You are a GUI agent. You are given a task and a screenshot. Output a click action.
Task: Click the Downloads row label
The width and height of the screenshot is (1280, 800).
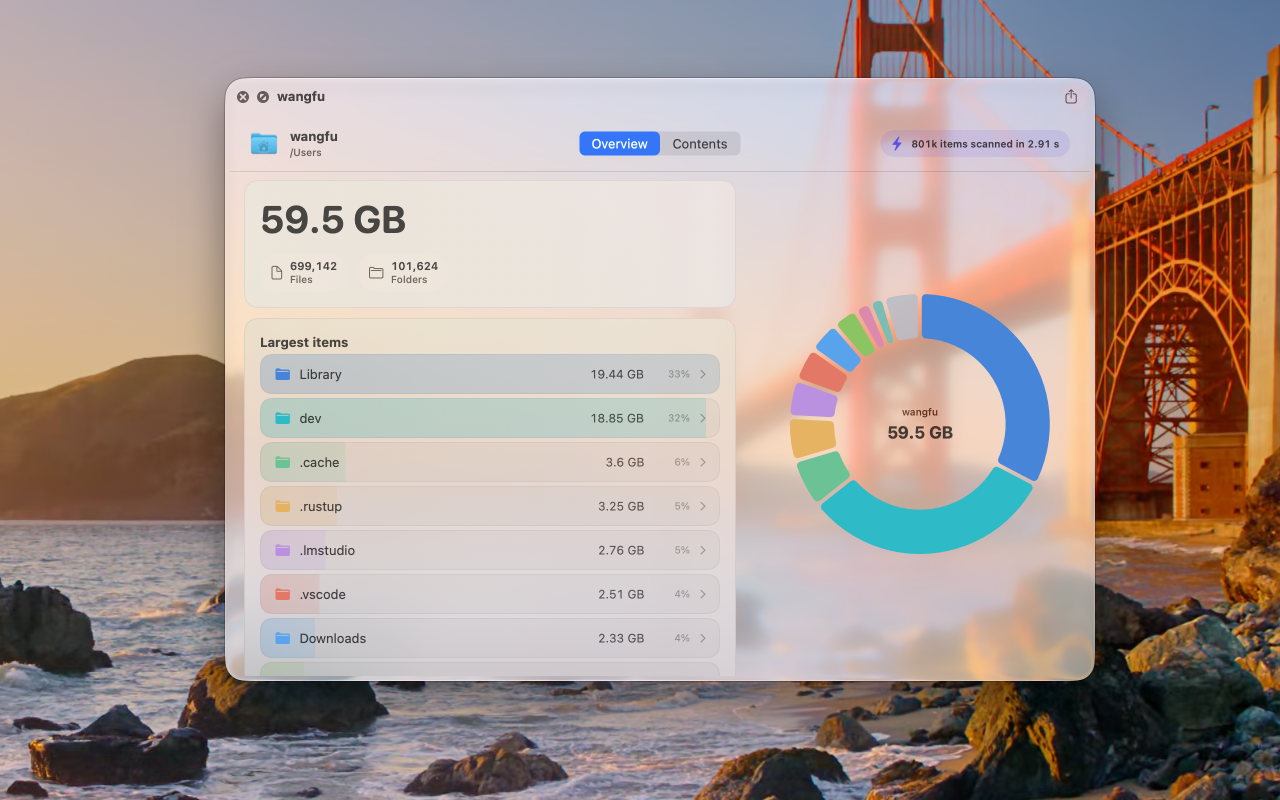point(333,638)
